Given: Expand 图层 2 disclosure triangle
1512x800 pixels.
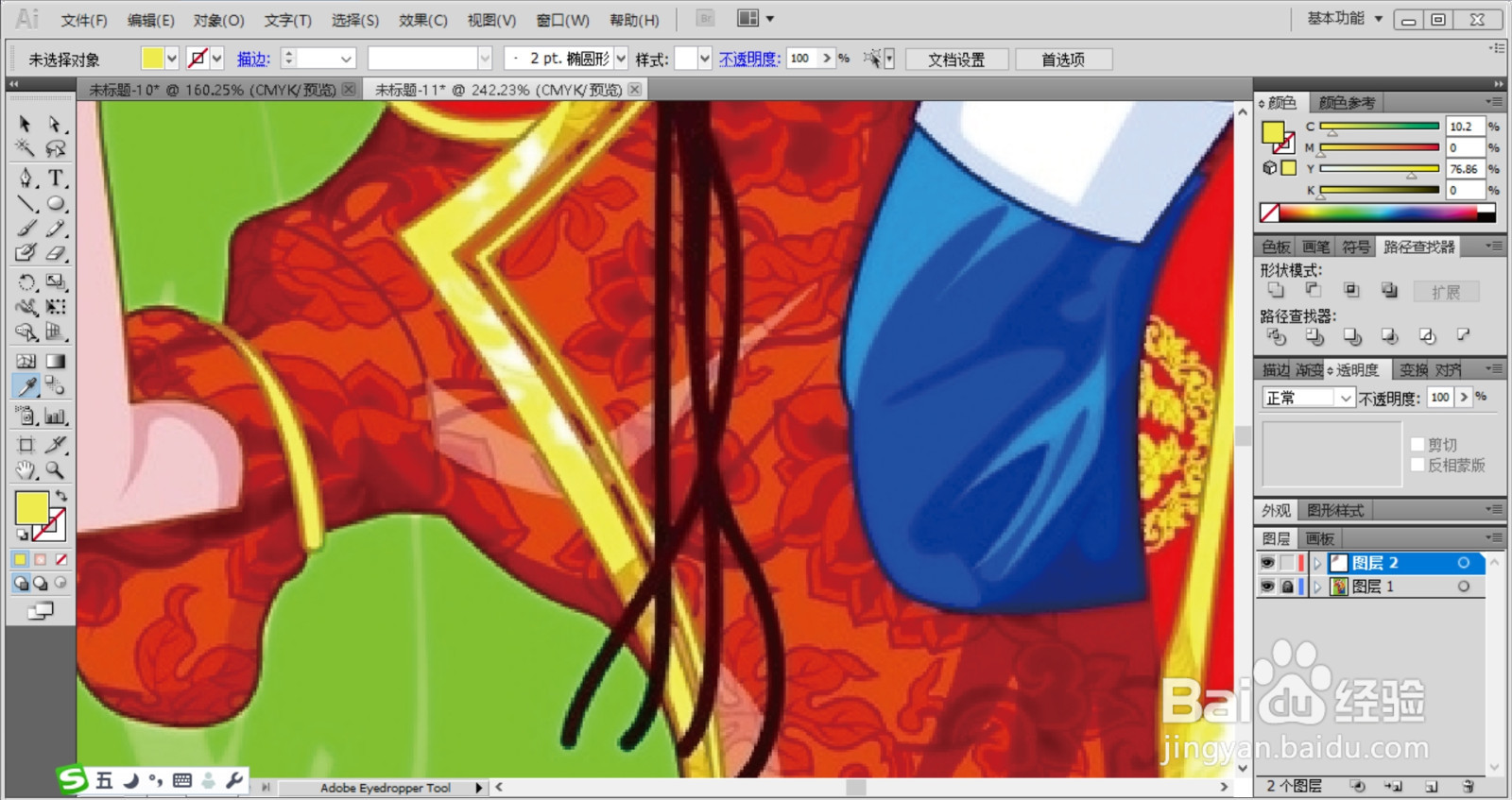Looking at the screenshot, I should click(x=1316, y=563).
